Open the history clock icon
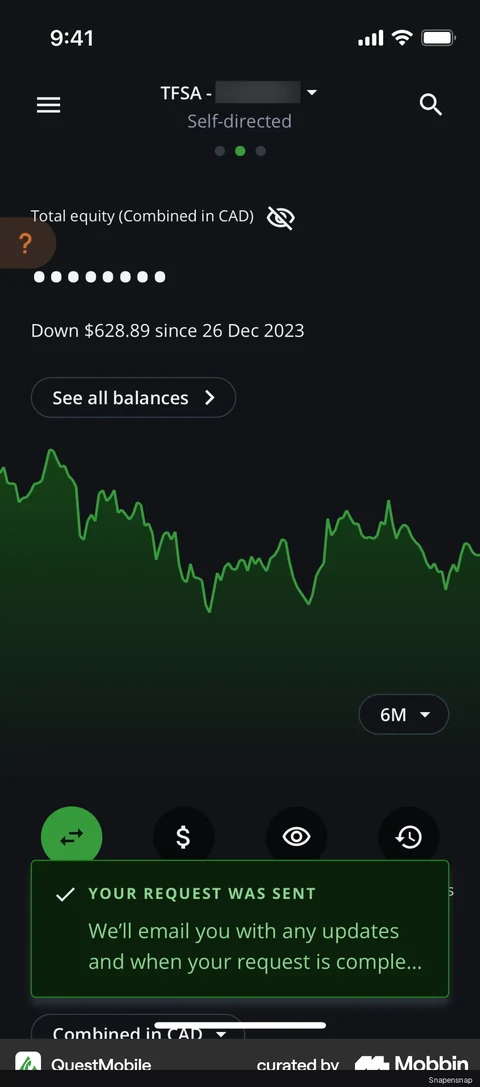The image size is (480, 1087). tap(409, 837)
